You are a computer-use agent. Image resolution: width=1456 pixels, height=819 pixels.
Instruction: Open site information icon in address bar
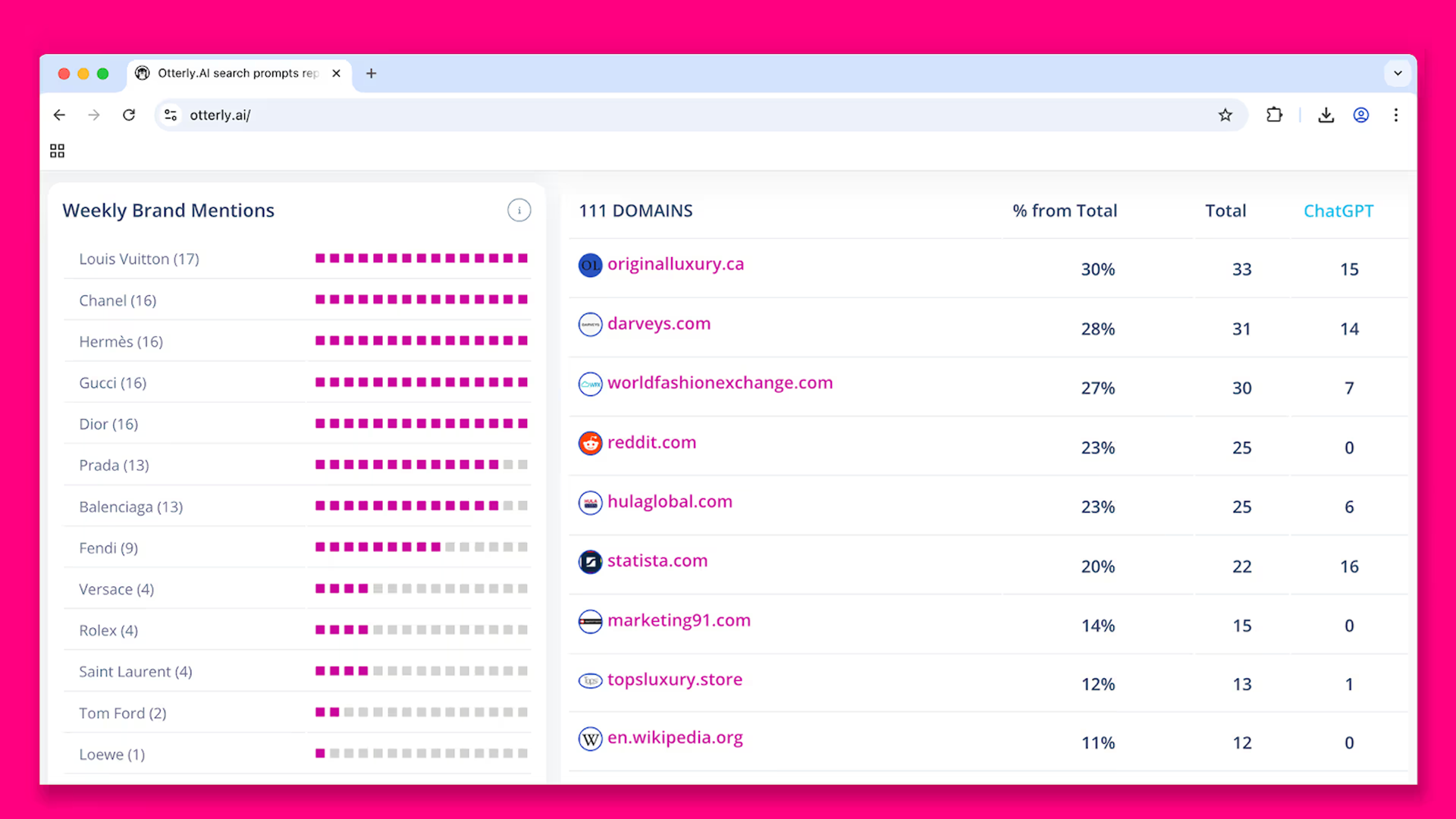pyautogui.click(x=171, y=115)
